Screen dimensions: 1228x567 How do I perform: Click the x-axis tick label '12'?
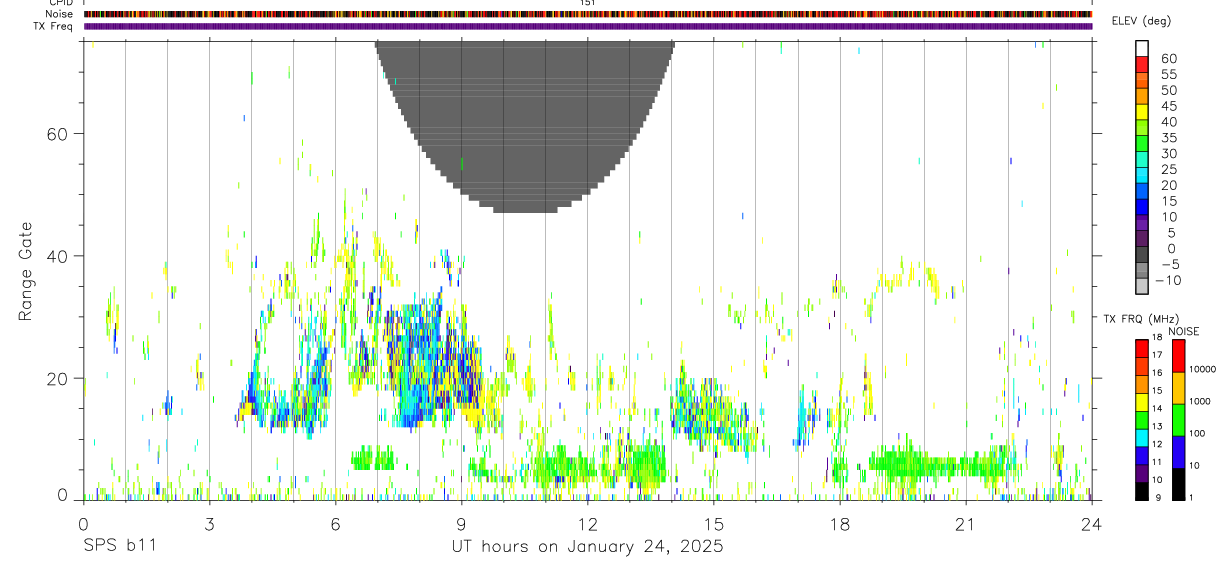tap(587, 523)
